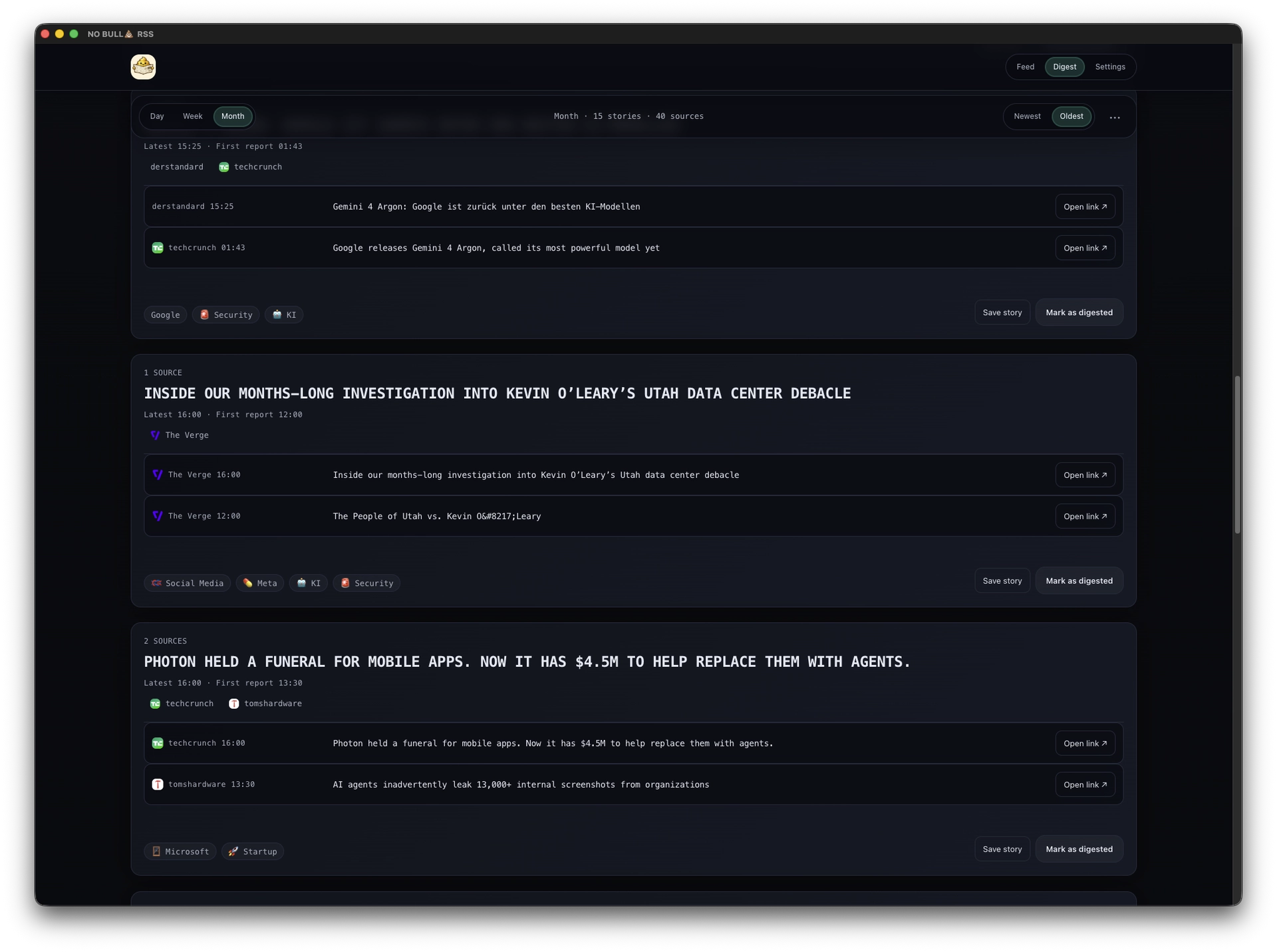The width and height of the screenshot is (1277, 952).
Task: Click the 'Month · 15 stories · 40 sources' summary text
Action: 629,116
